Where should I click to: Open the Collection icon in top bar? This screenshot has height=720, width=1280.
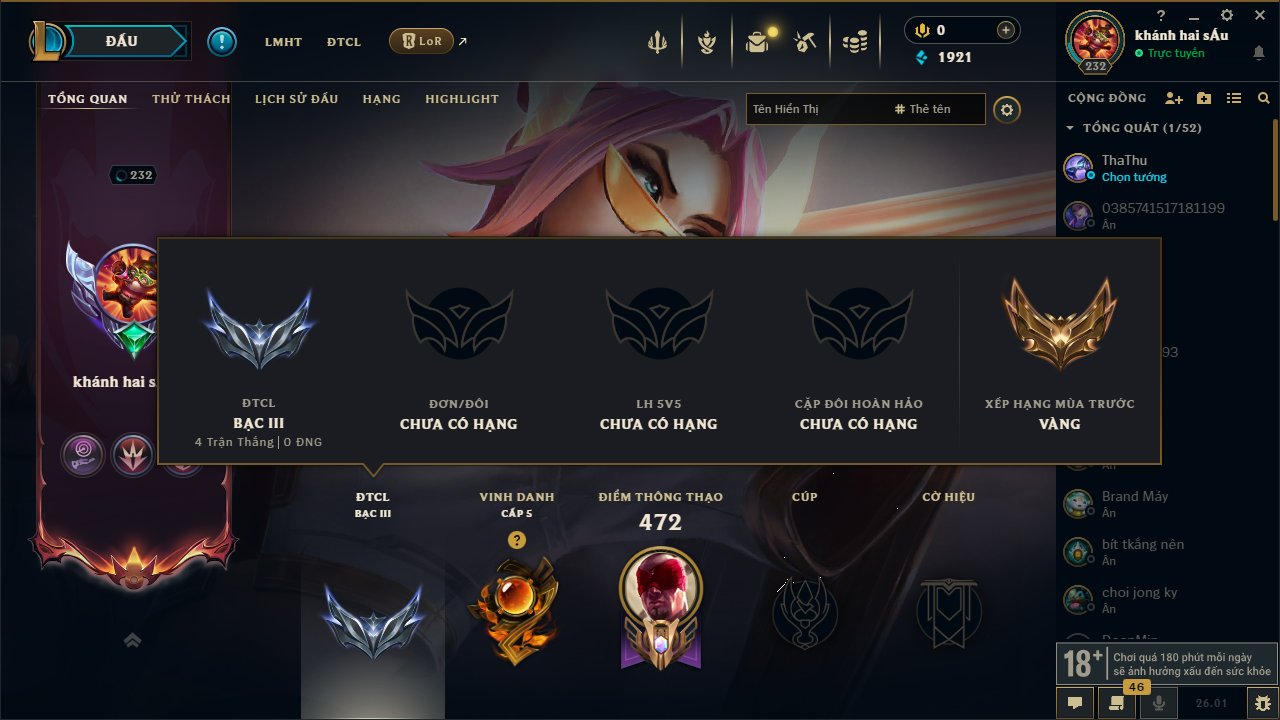[x=707, y=42]
